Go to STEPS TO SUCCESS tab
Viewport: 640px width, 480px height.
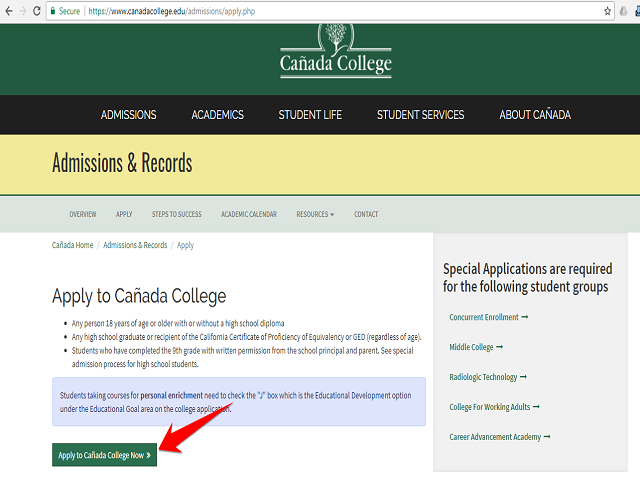tap(177, 214)
